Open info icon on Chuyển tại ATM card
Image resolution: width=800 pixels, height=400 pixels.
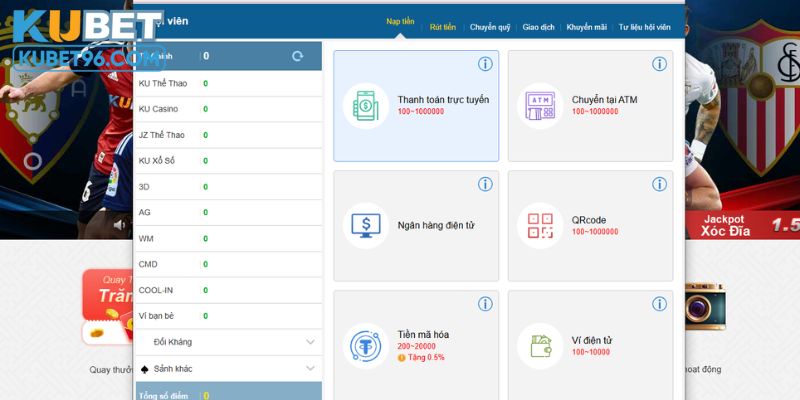pyautogui.click(x=659, y=64)
